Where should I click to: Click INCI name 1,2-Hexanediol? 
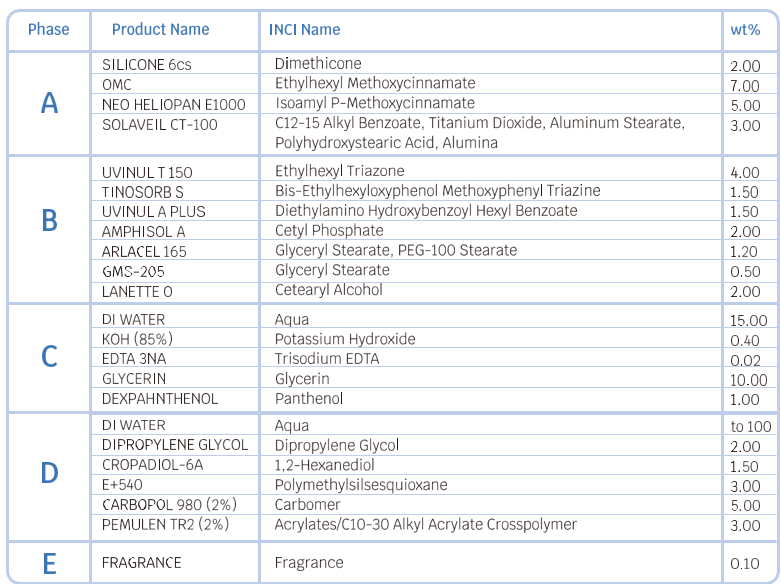coord(325,465)
